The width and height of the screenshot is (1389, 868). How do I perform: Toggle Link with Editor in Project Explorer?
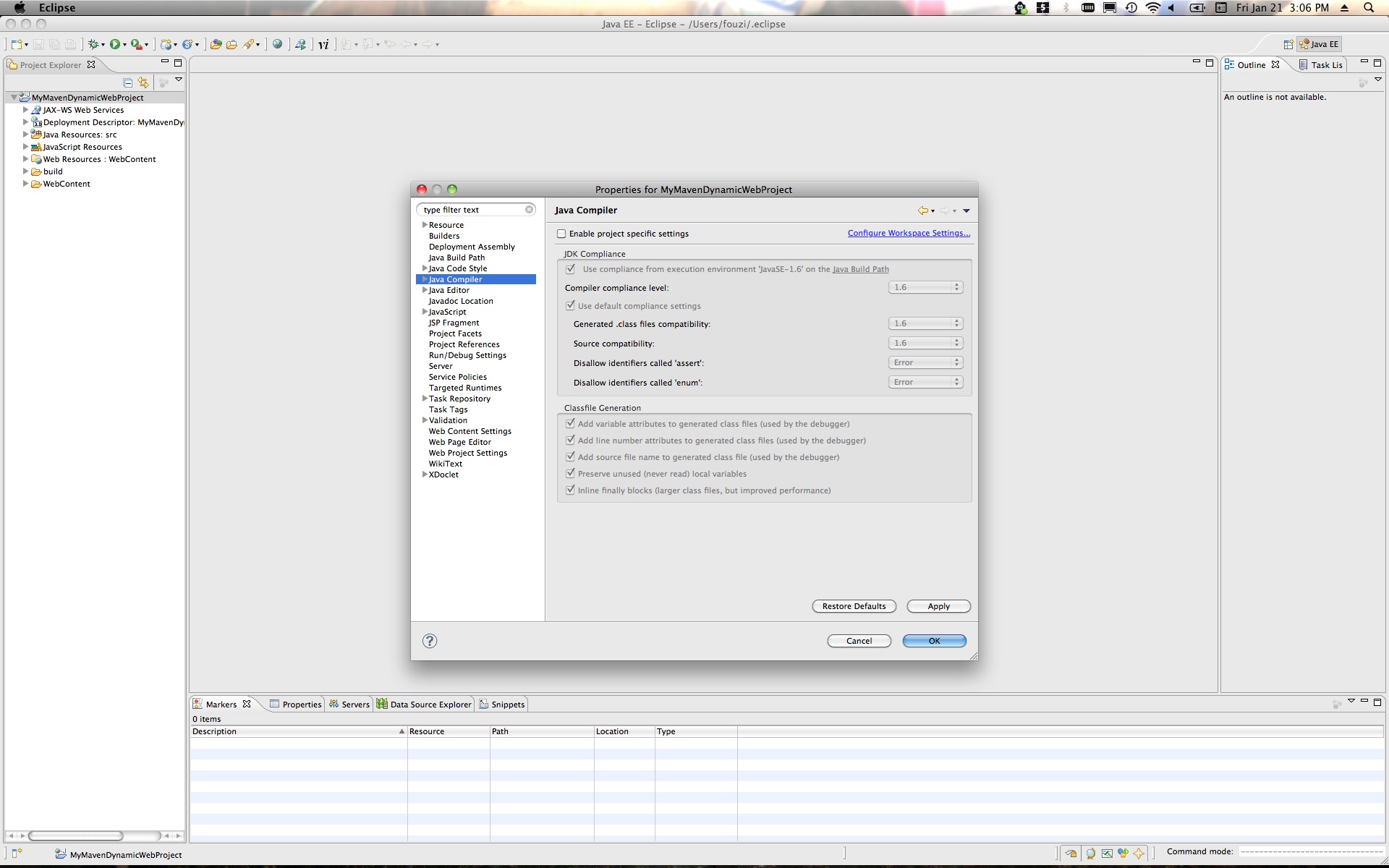143,82
